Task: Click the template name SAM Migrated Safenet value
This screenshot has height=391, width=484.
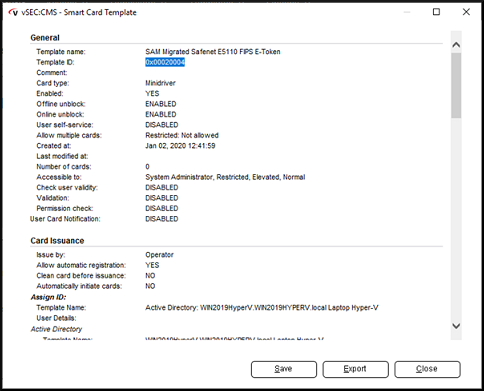Action: click(x=213, y=52)
